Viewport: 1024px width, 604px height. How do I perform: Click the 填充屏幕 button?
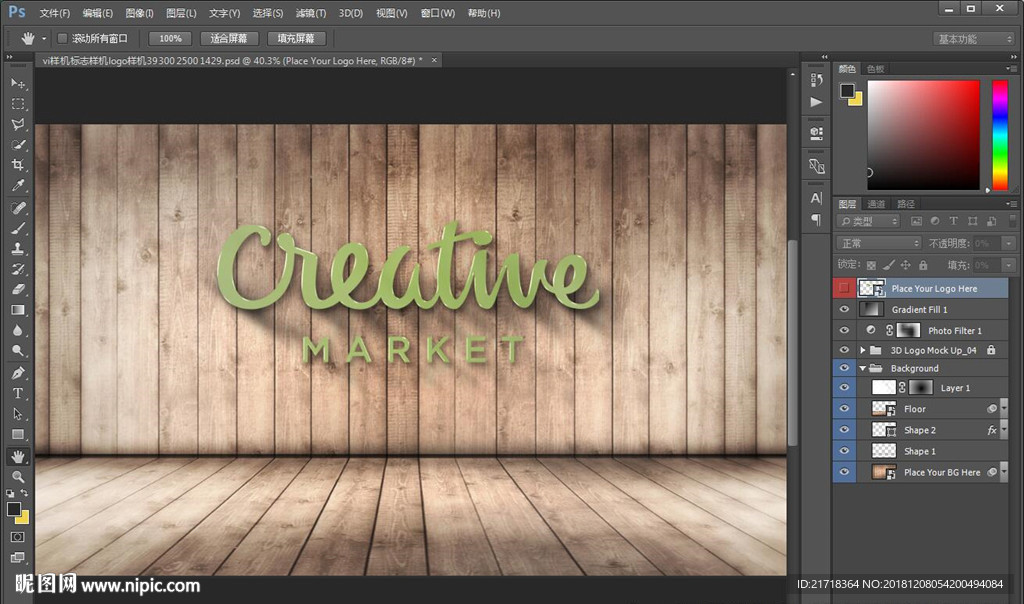296,38
